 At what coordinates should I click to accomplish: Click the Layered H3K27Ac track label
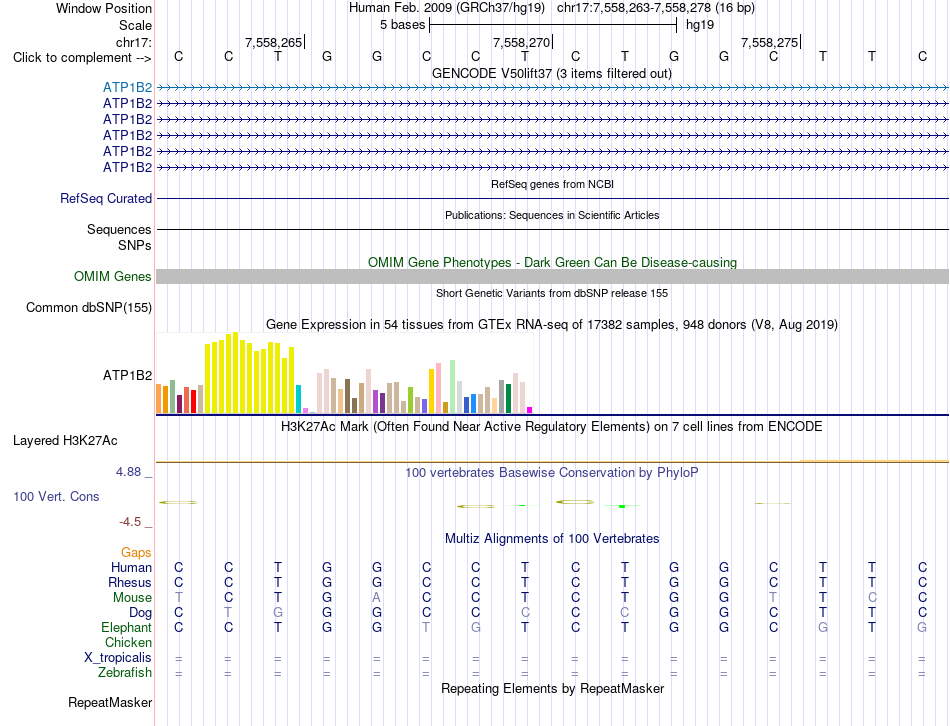(x=65, y=441)
